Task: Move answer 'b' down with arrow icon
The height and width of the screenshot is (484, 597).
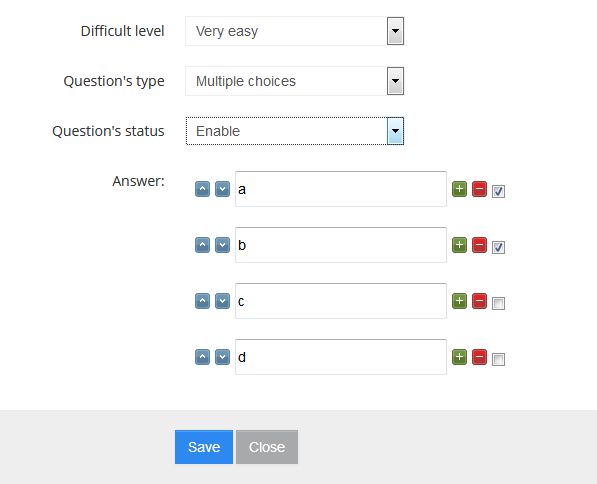Action: pos(222,245)
